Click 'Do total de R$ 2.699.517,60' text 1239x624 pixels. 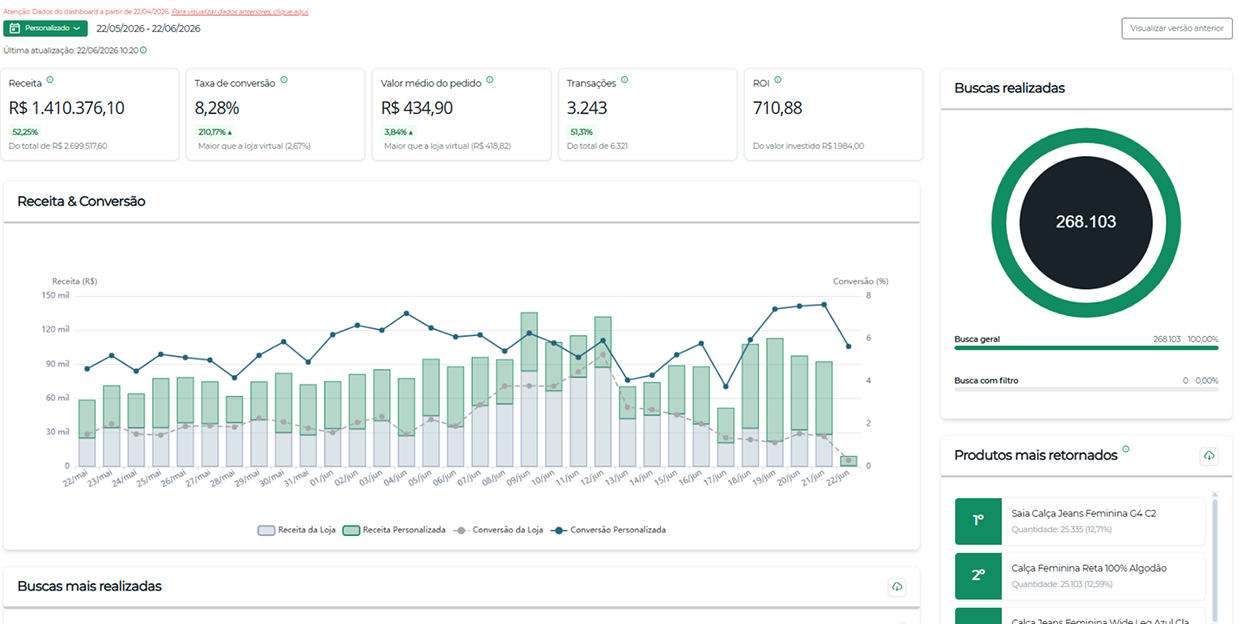click(x=58, y=146)
